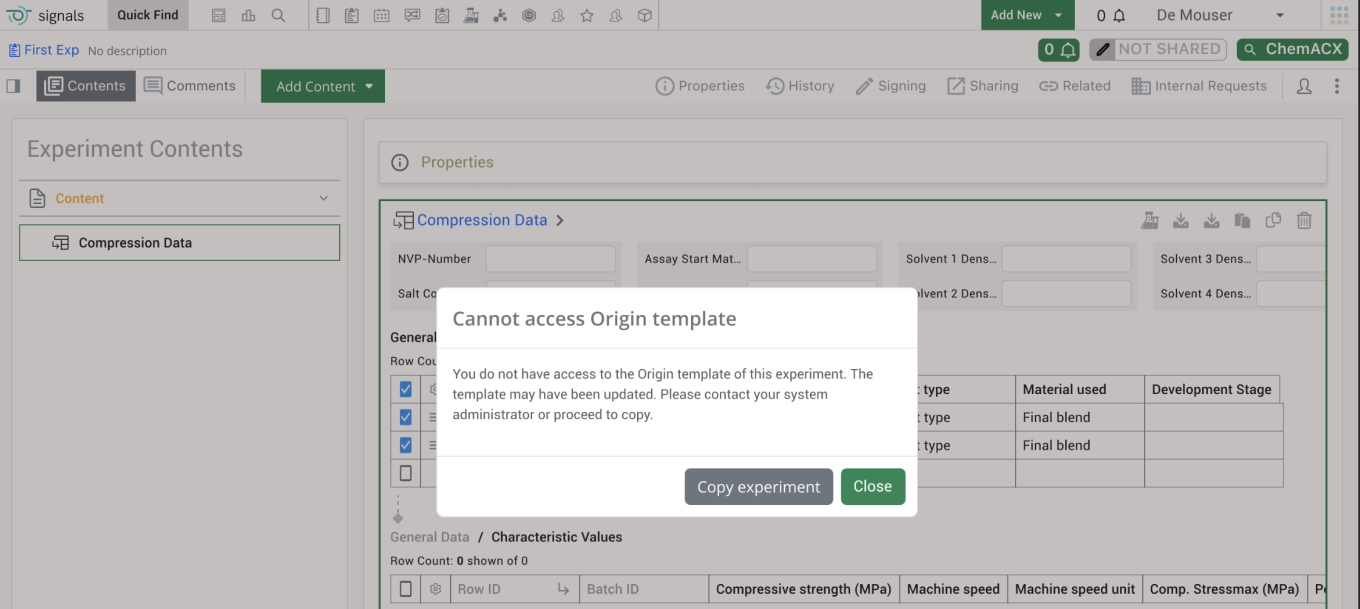The width and height of the screenshot is (1360, 609).
Task: Click the clipboard checkmark task icon
Action: tap(441, 15)
